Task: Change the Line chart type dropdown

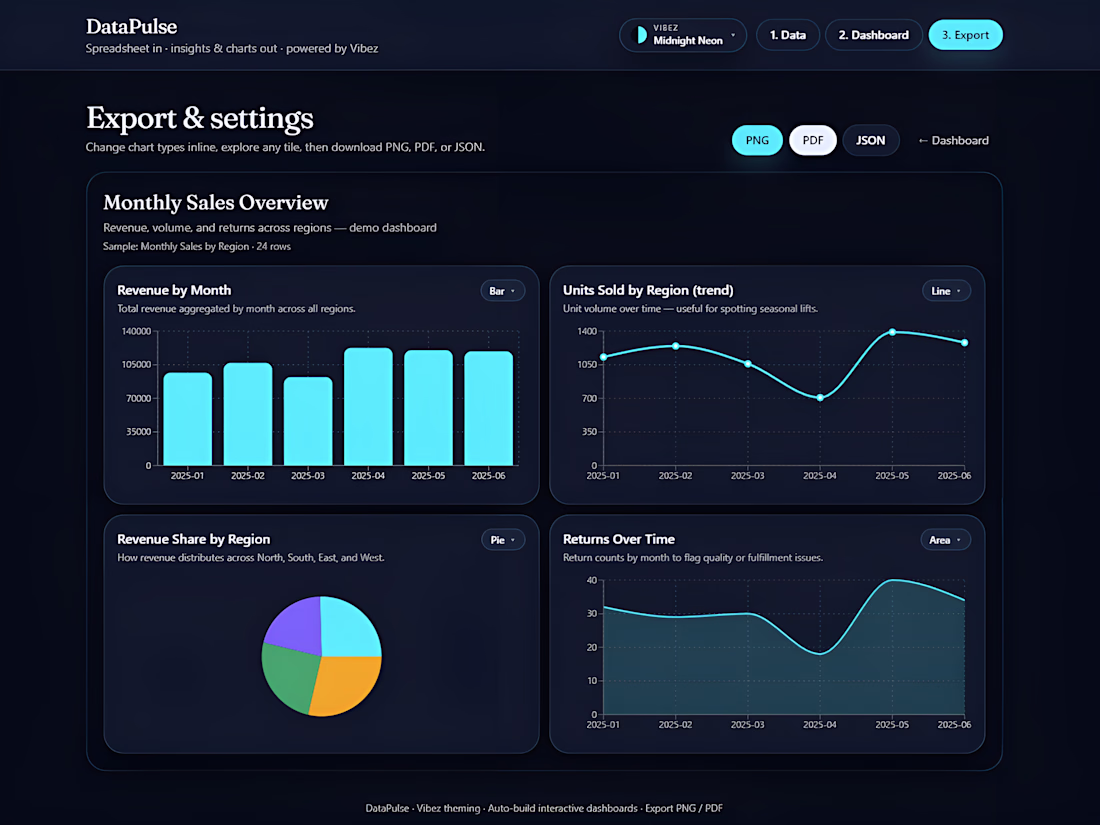Action: tap(946, 291)
